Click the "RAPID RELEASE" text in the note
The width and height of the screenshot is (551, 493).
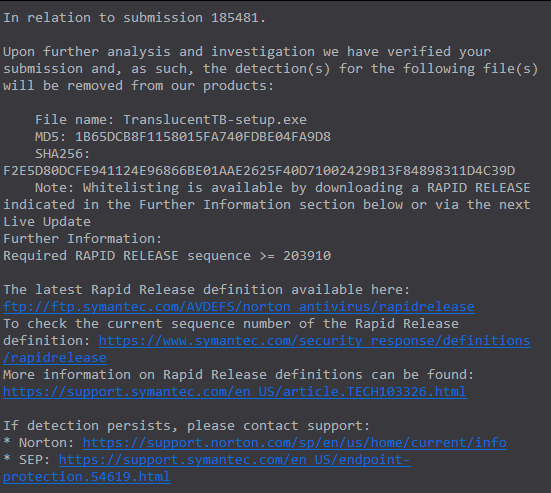click(479, 188)
